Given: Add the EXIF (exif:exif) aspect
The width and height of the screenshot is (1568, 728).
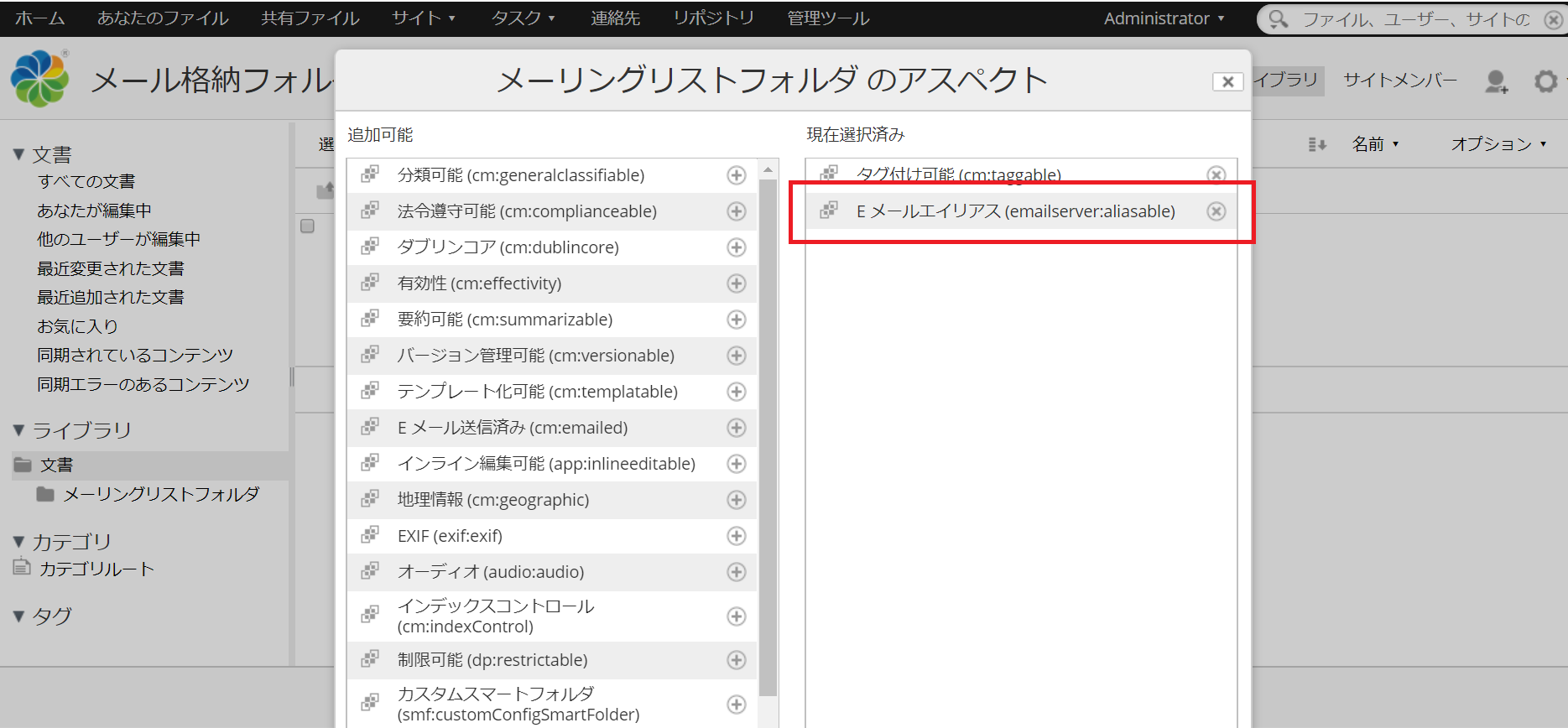Looking at the screenshot, I should pyautogui.click(x=736, y=536).
